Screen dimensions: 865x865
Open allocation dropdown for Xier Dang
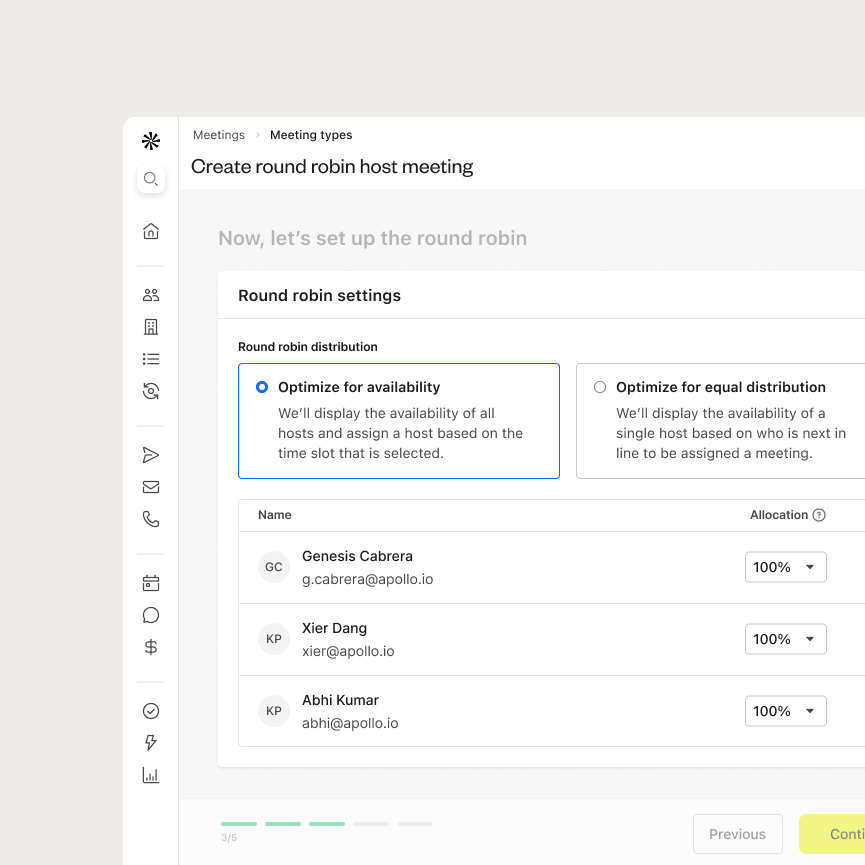pyautogui.click(x=785, y=639)
